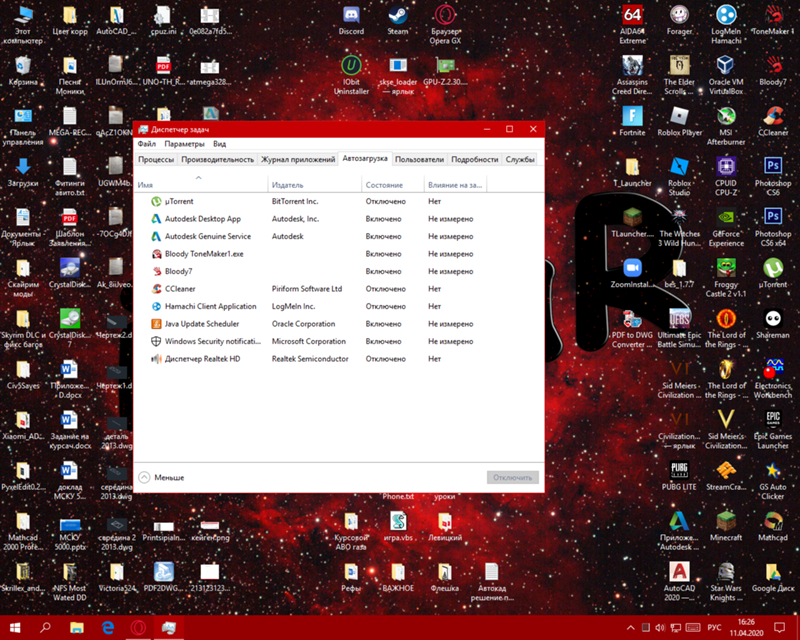Click Realtek Semiconductor publisher cell
Screen dimensions: 800x640
[310, 359]
